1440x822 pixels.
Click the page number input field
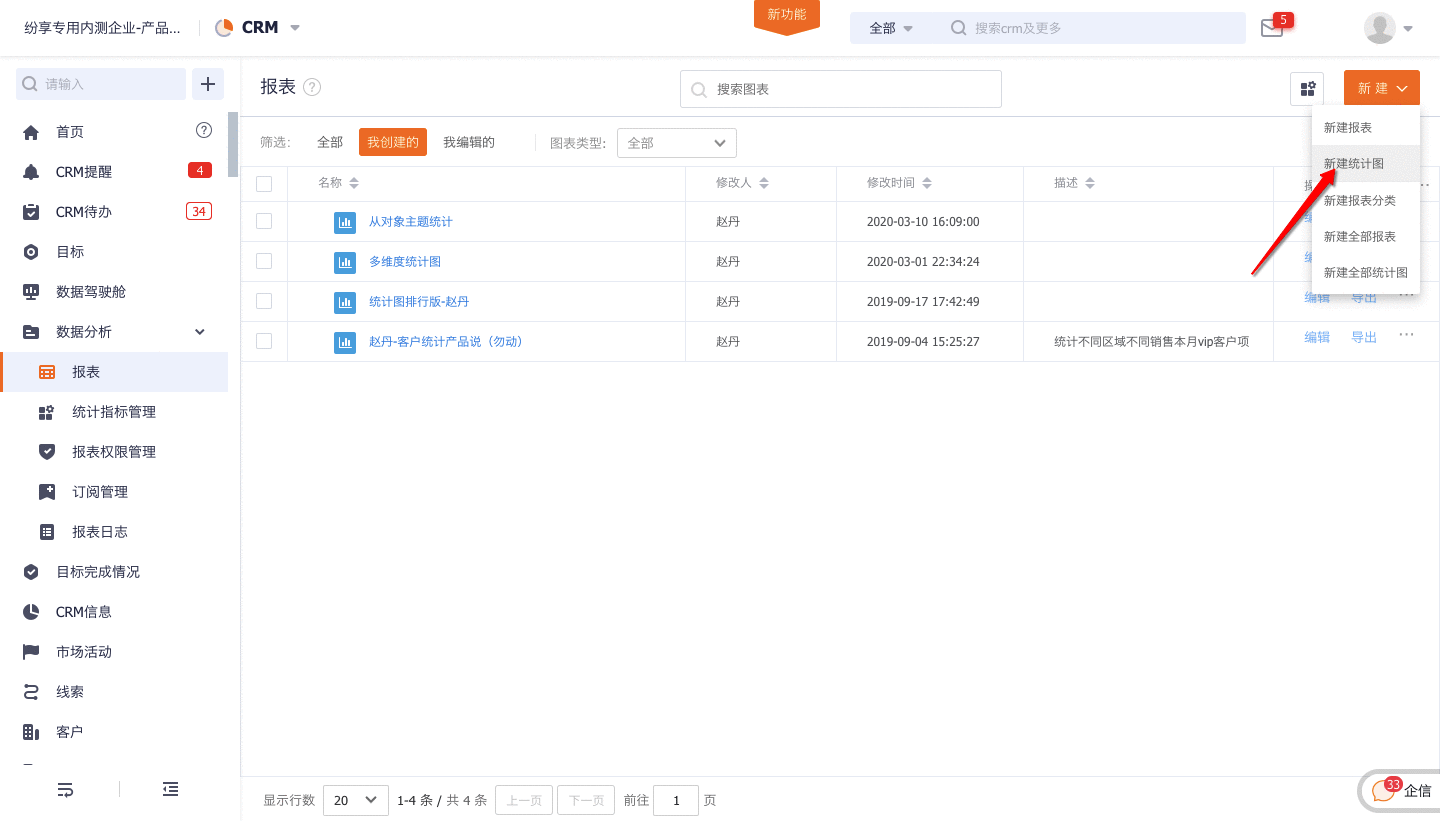(x=676, y=800)
